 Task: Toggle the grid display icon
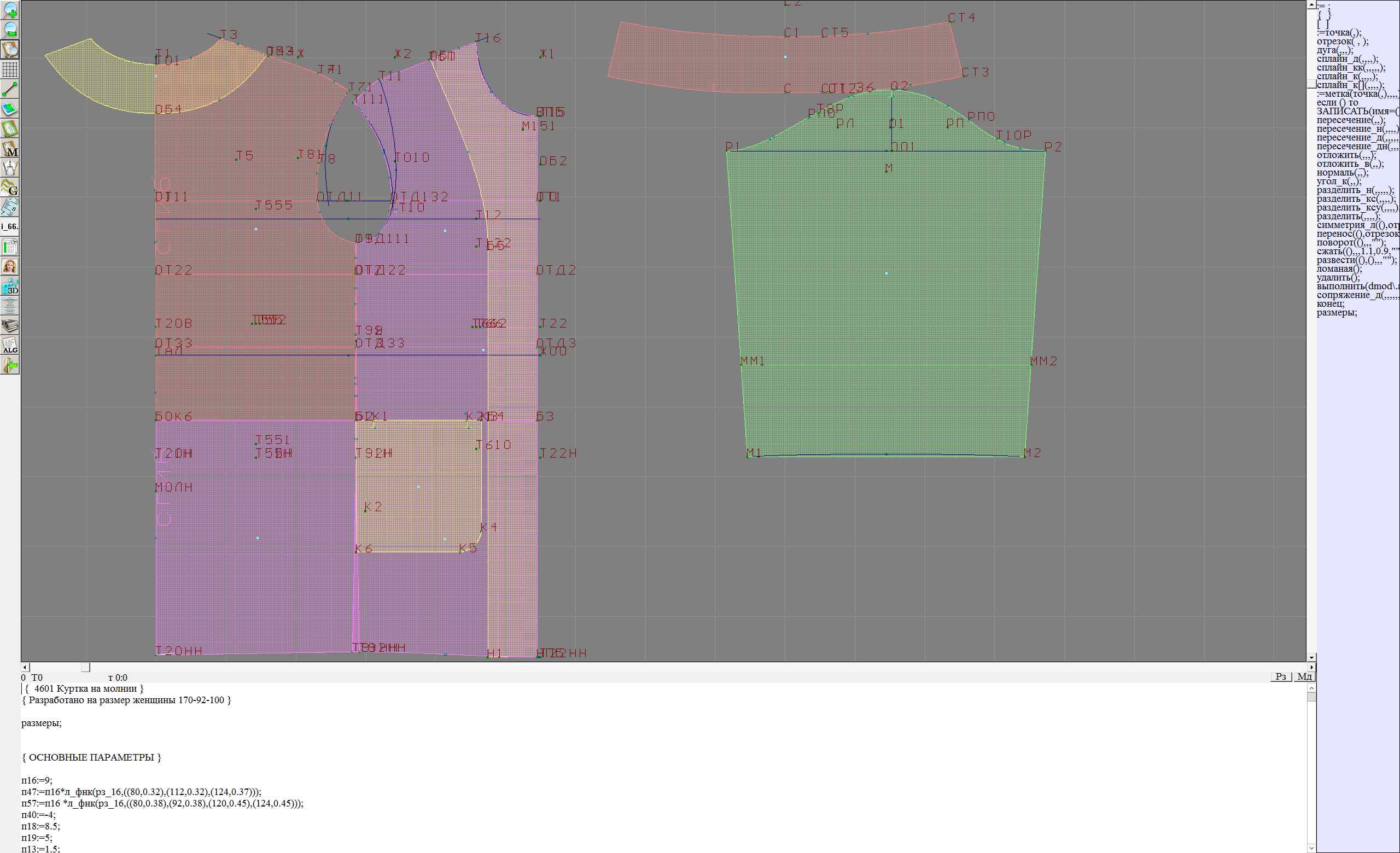coord(10,69)
